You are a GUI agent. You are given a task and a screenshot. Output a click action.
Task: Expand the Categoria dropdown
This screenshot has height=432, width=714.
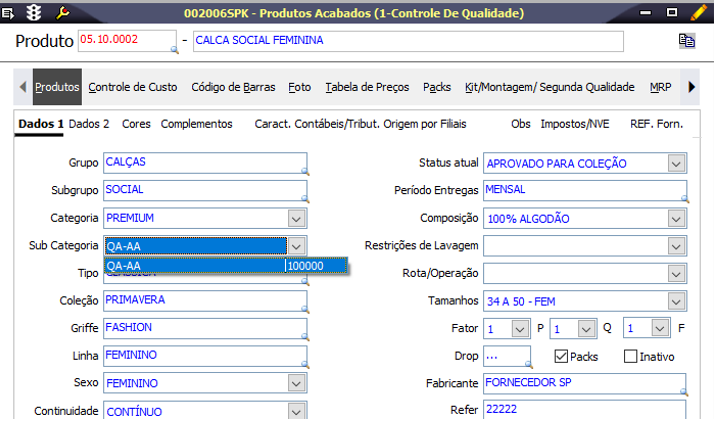296,219
